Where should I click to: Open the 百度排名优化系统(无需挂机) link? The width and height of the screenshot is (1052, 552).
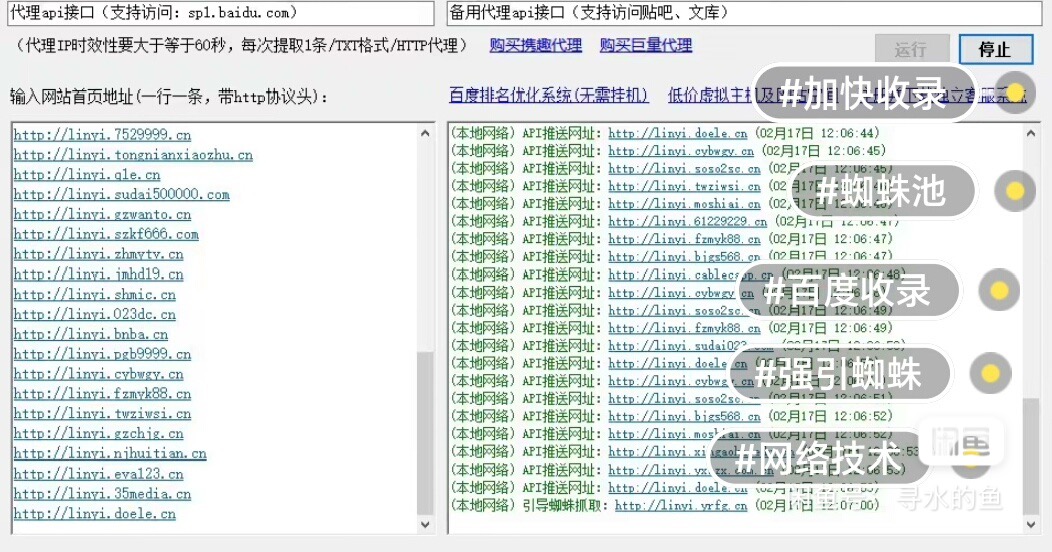[x=548, y=96]
